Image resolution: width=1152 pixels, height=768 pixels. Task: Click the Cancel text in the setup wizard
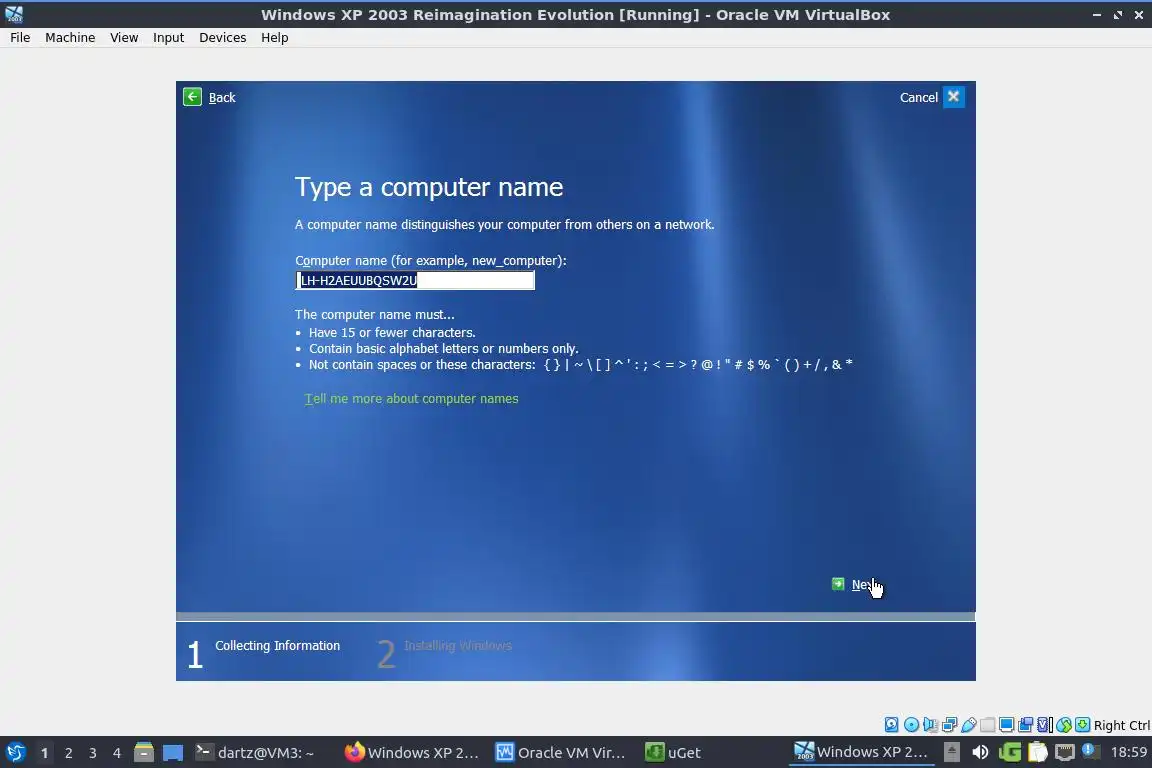coord(918,97)
